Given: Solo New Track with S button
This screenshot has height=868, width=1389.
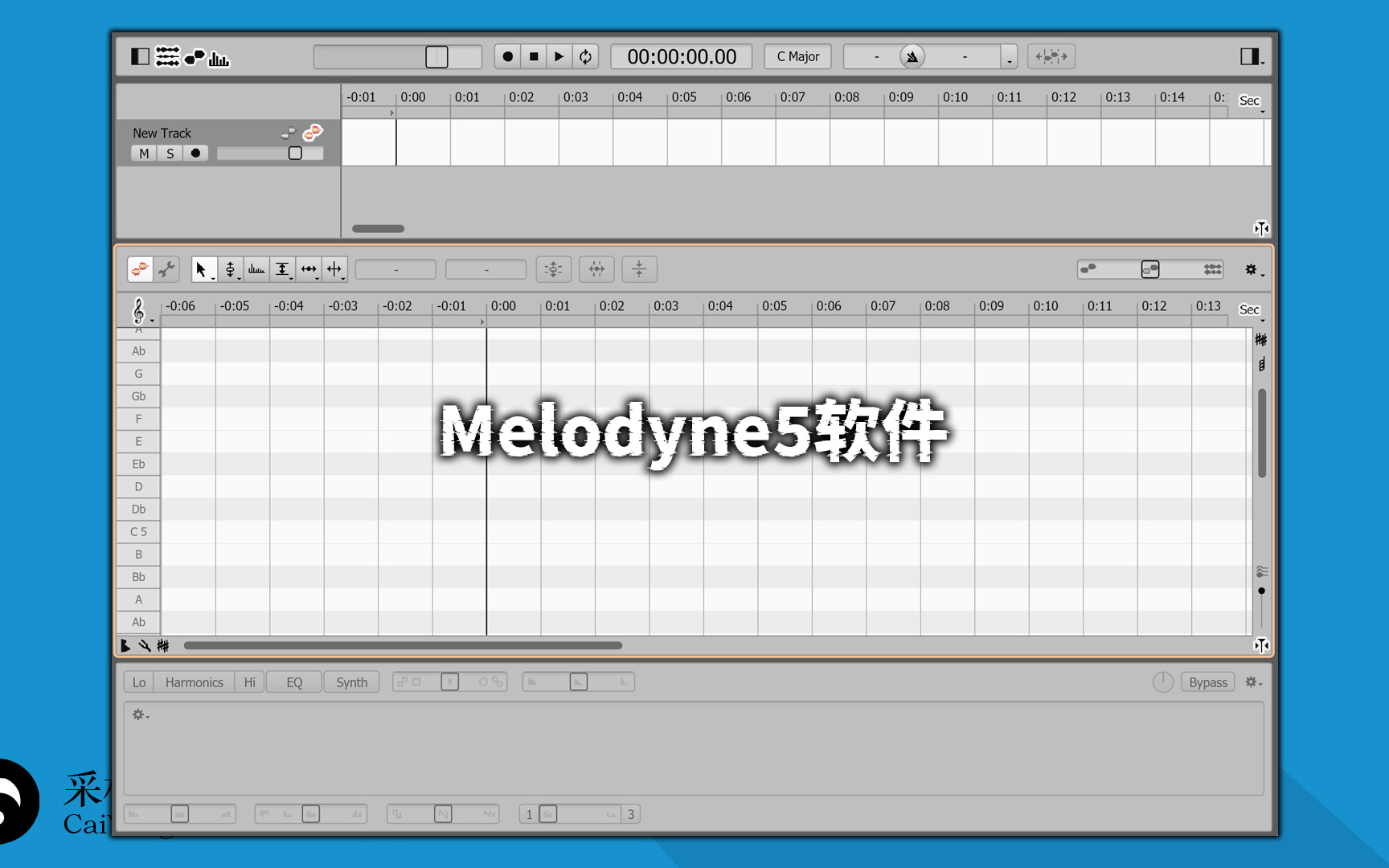Looking at the screenshot, I should (x=170, y=154).
